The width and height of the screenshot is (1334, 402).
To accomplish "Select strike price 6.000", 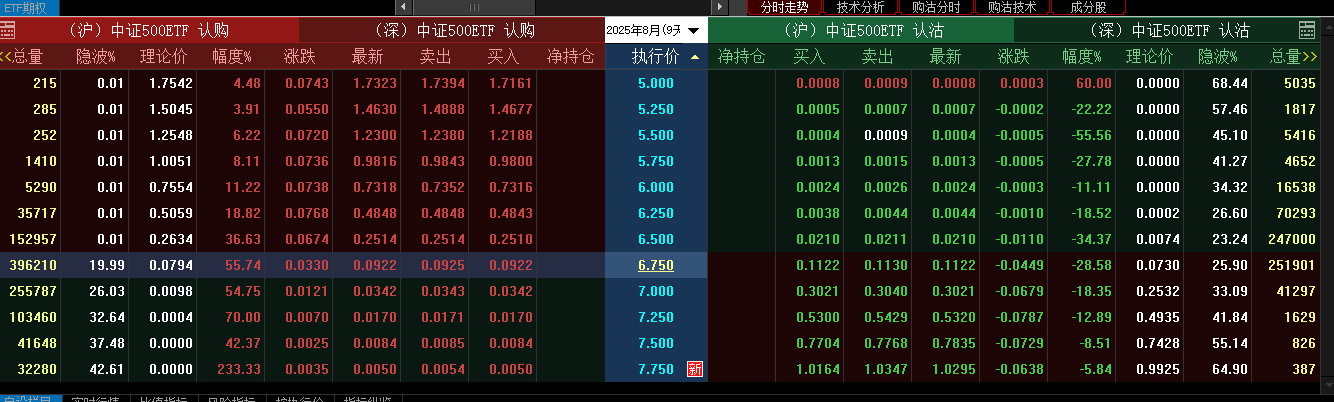I will click(x=655, y=187).
